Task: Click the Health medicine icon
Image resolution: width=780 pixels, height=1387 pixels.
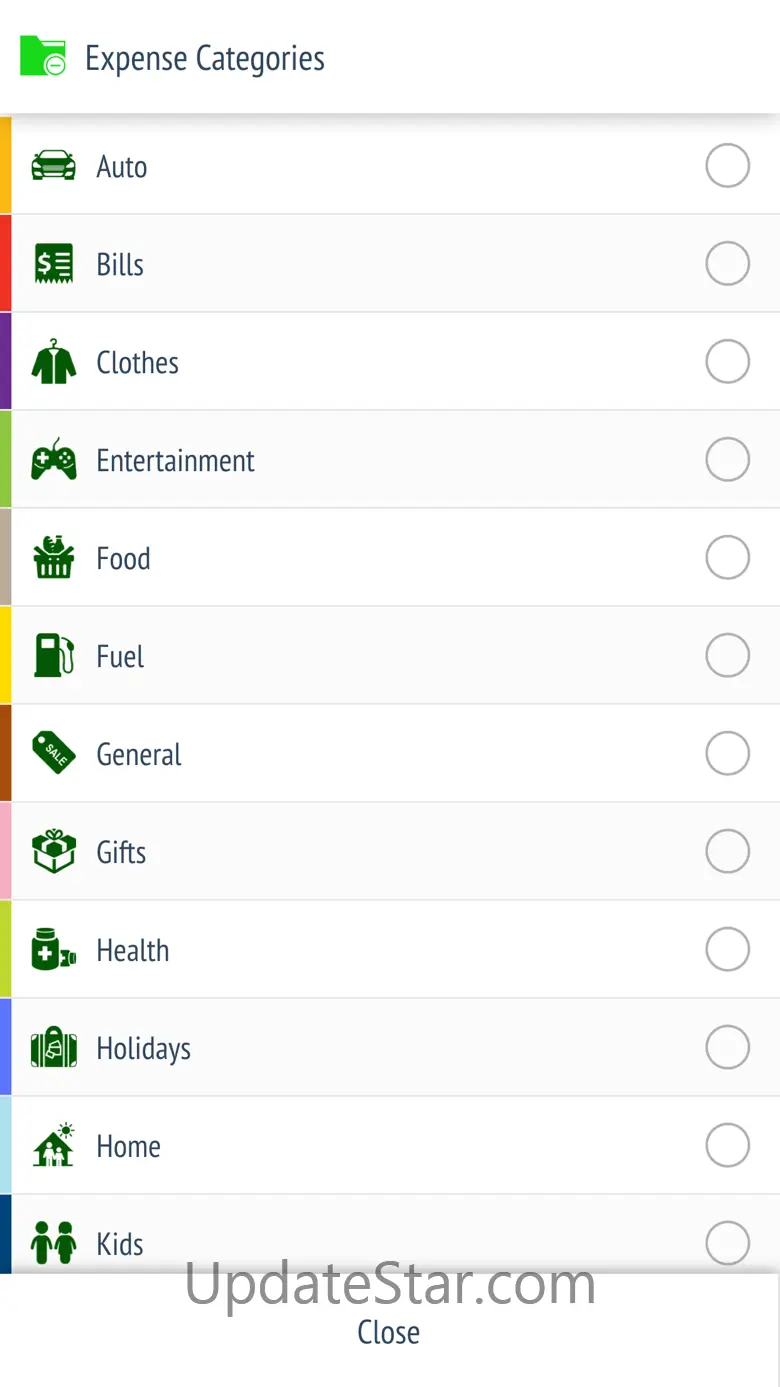Action: tap(54, 950)
